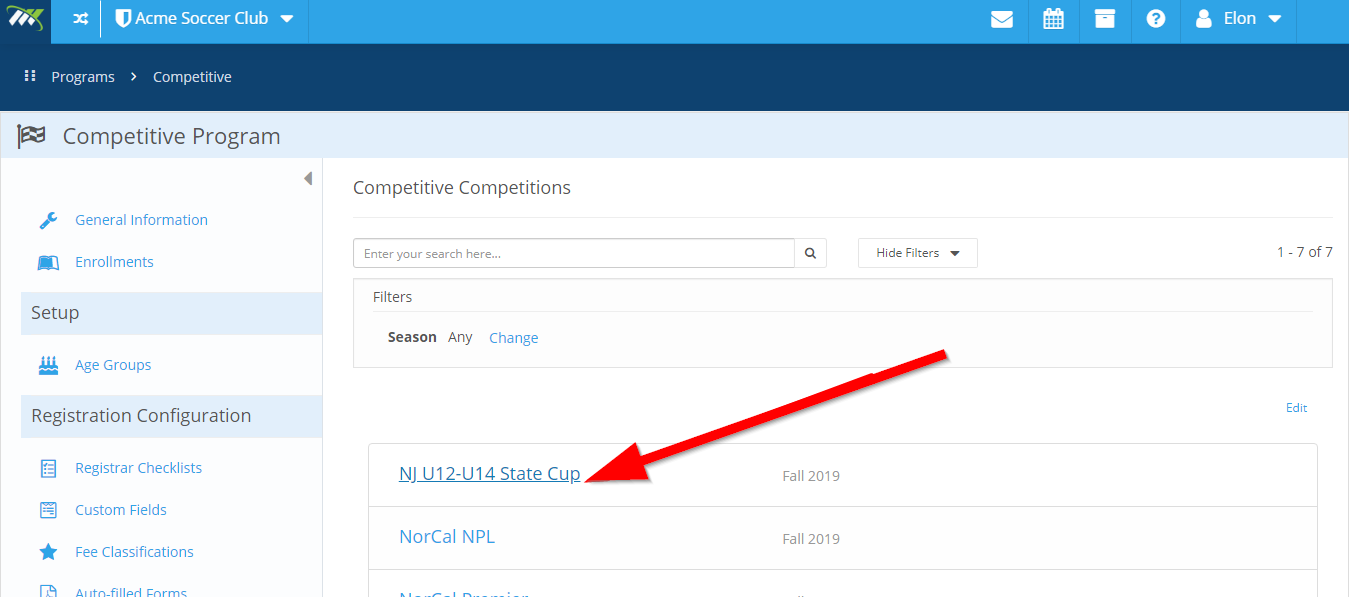Viewport: 1349px width, 597px height.
Task: Open NJ U12-U14 State Cup competition
Action: [x=490, y=474]
